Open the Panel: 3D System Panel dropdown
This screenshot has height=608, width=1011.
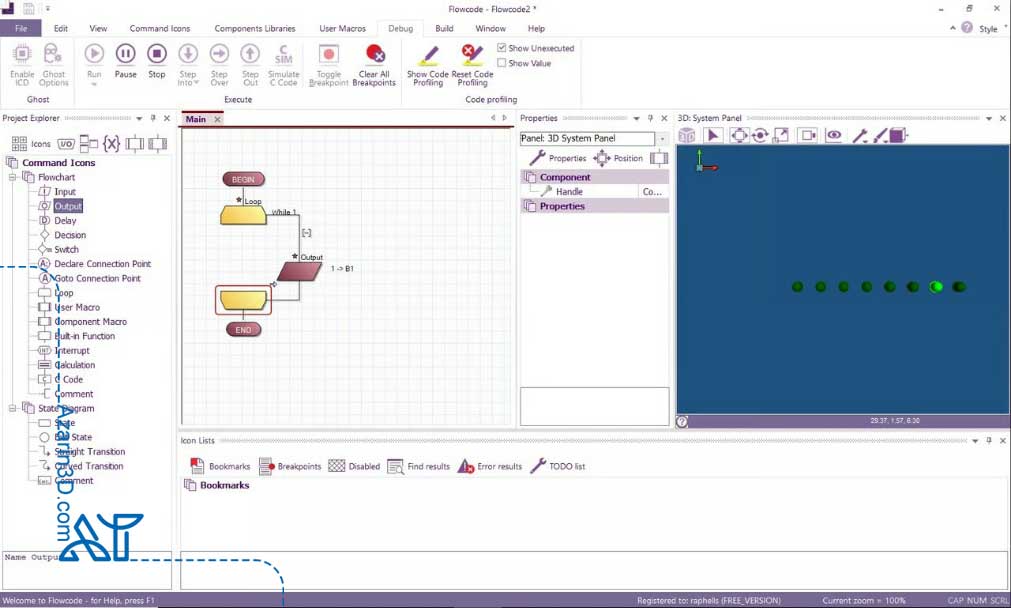click(662, 139)
